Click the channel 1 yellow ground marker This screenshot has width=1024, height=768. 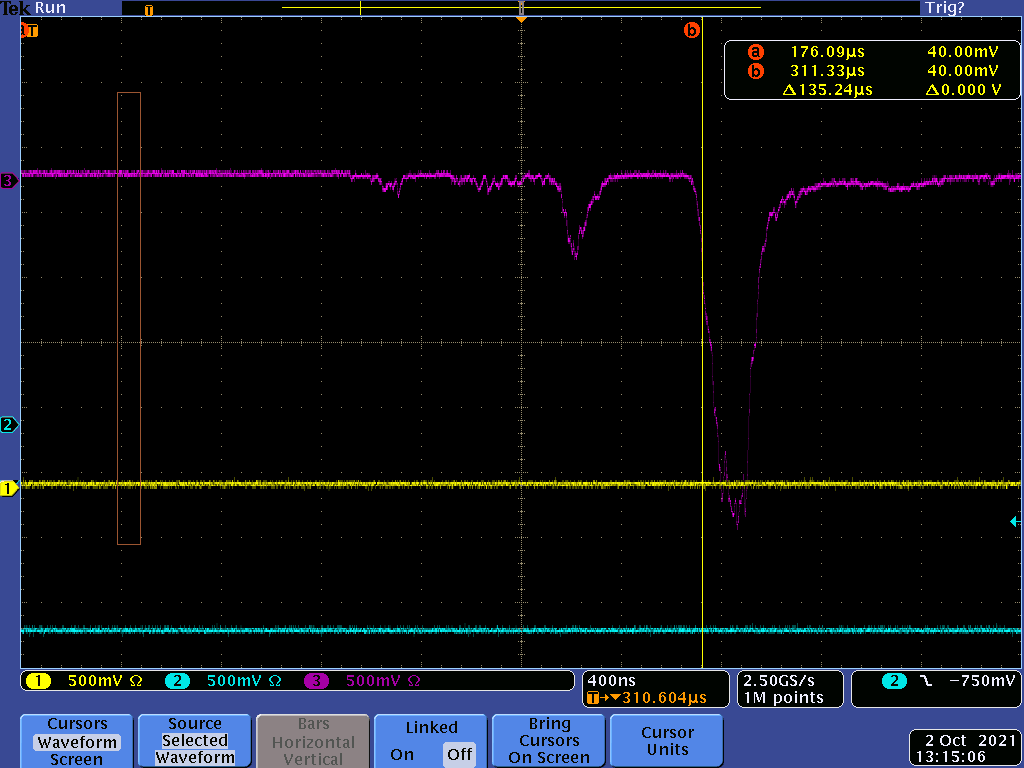(x=10, y=489)
